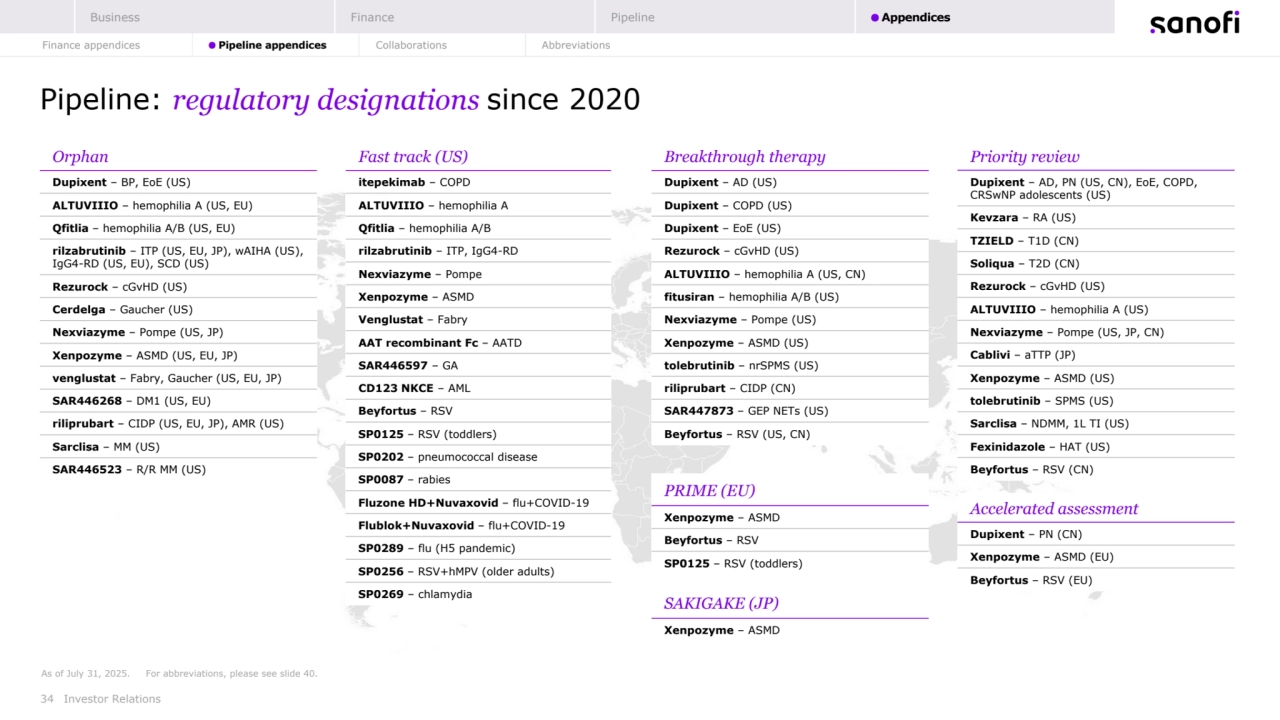Image resolution: width=1280 pixels, height=720 pixels.
Task: Select tolebrutinib – nrSPMS (US) row
Action: (x=790, y=366)
